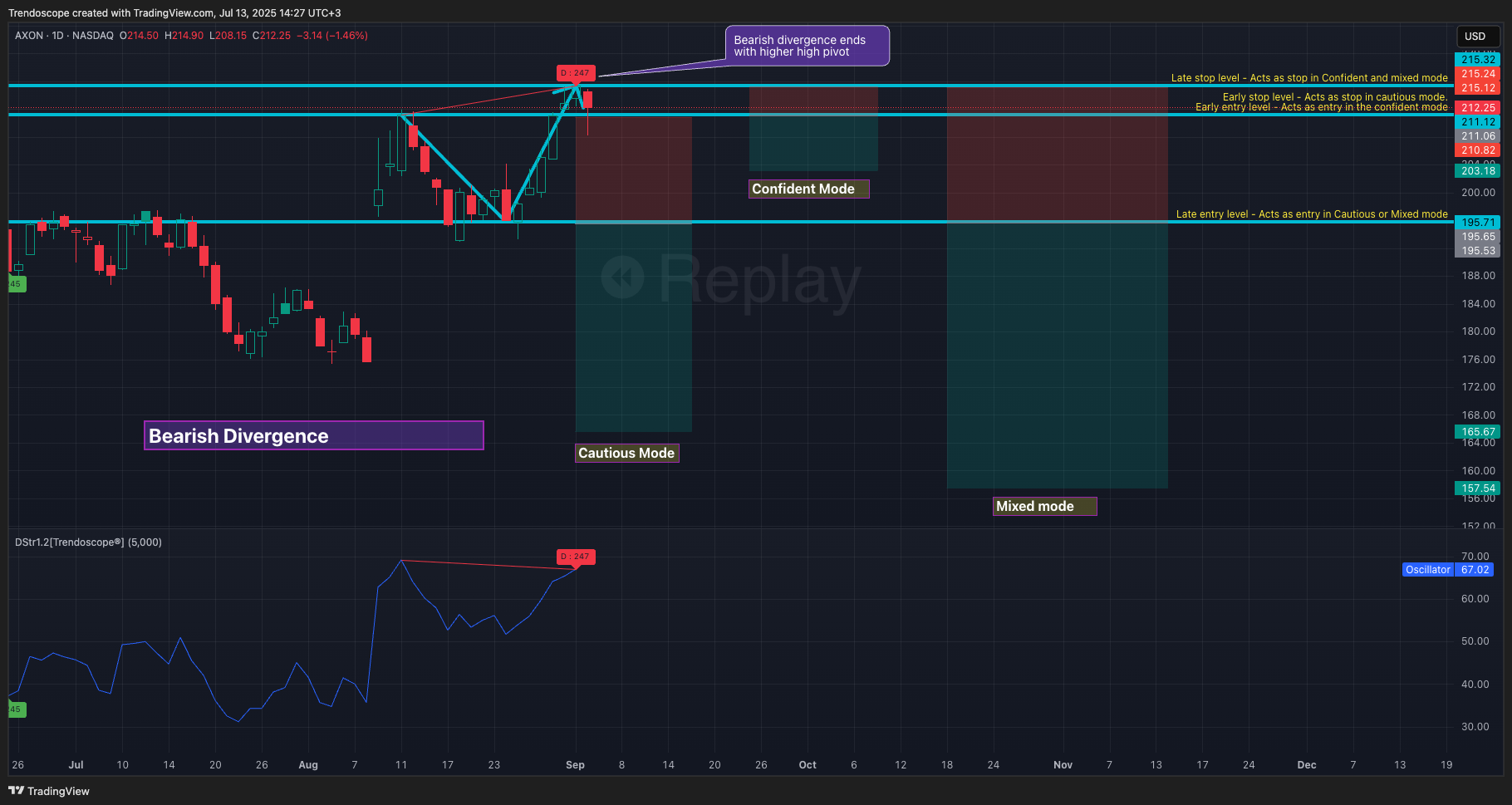This screenshot has width=1512, height=805.
Task: Click the Cautious Mode short-position box
Action: [x=634, y=274]
